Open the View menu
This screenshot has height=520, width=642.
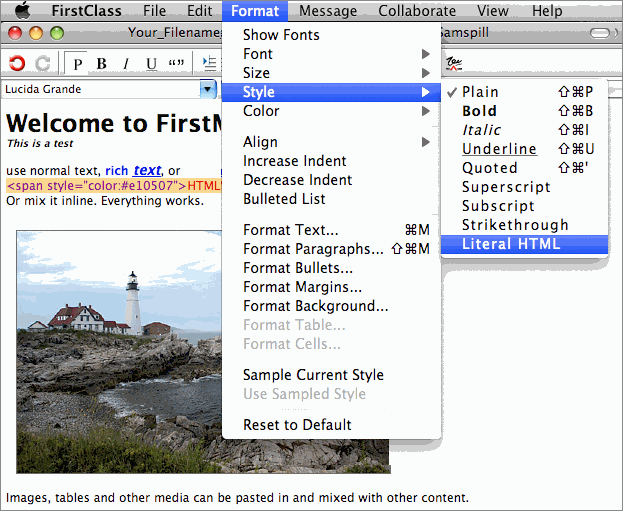pos(493,11)
